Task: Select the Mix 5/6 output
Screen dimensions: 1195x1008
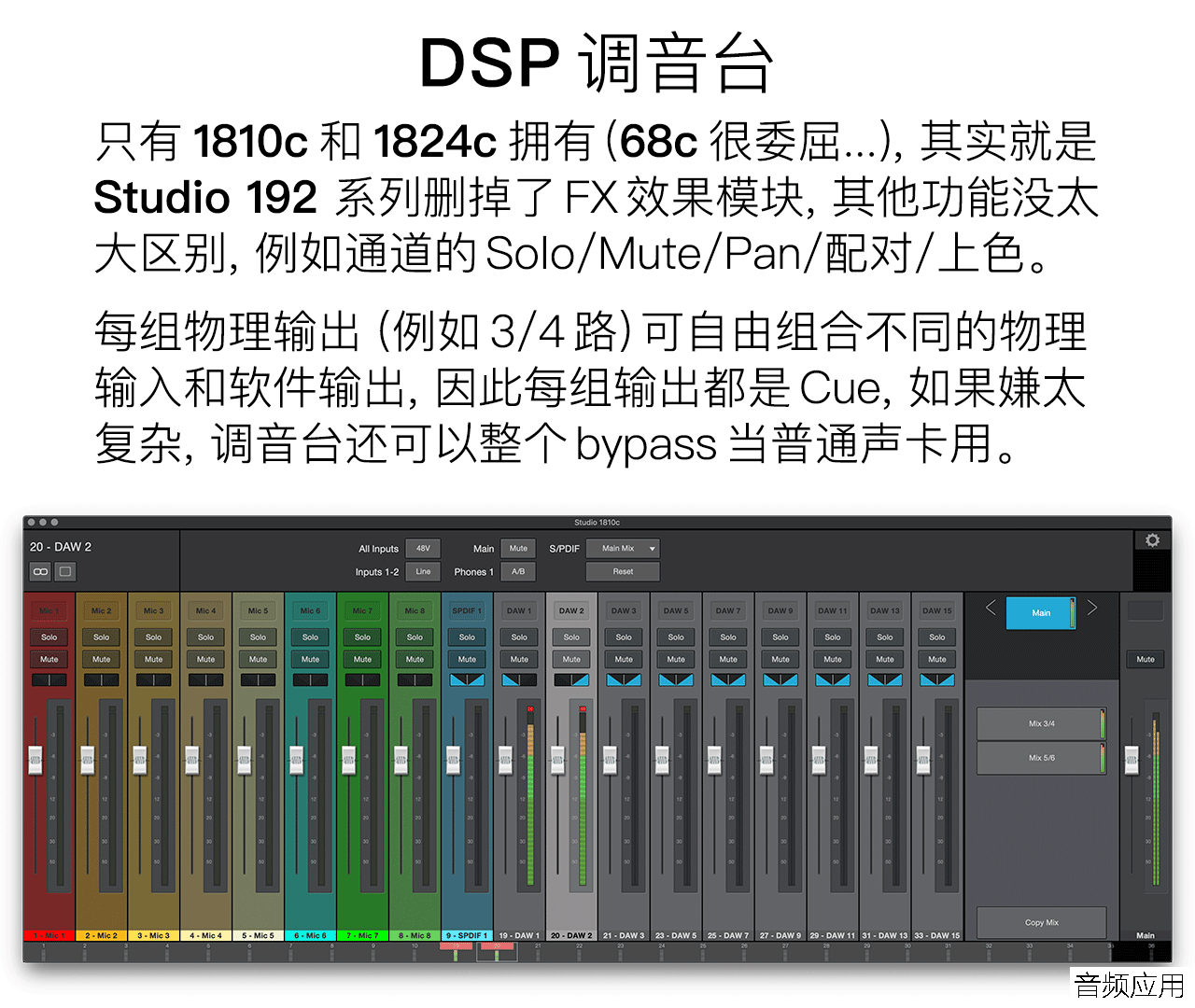Action: pyautogui.click(x=1042, y=758)
